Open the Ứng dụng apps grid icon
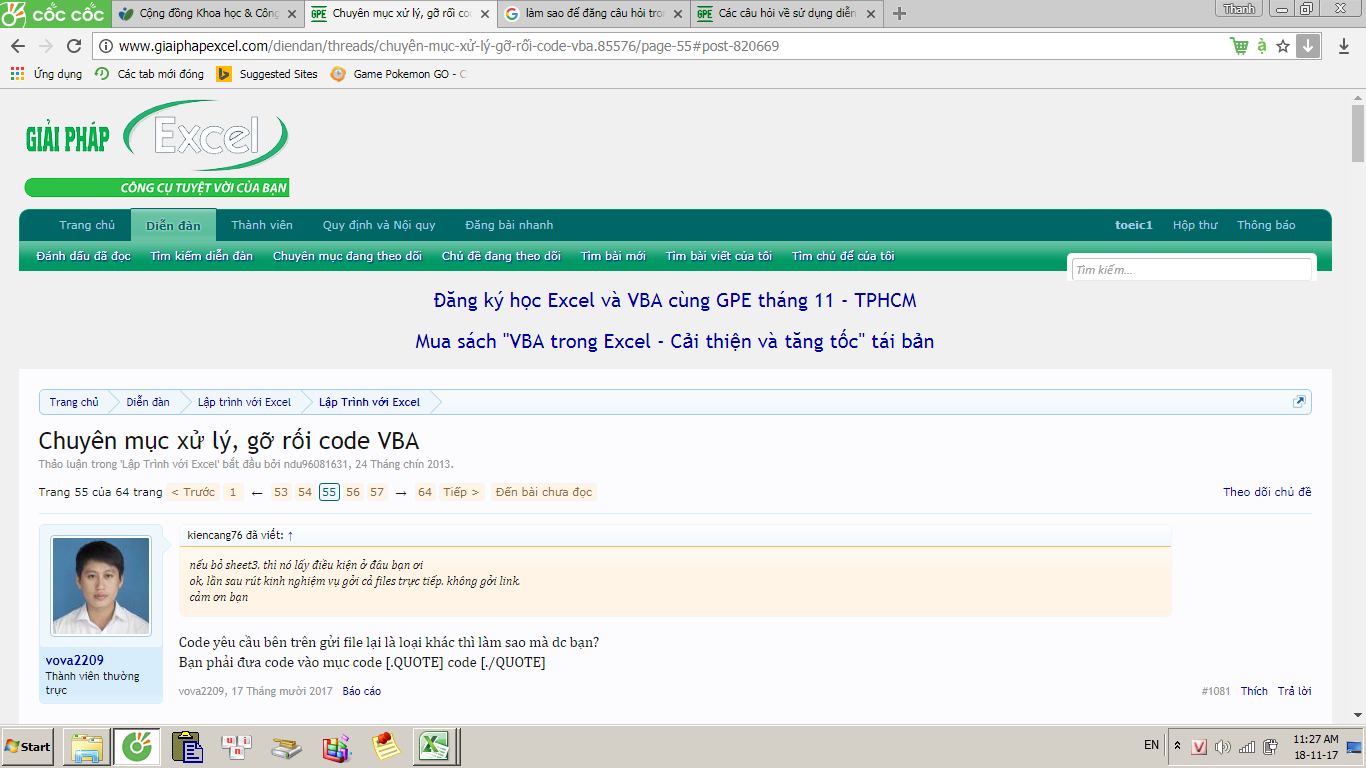The image size is (1366, 768). click(x=17, y=74)
